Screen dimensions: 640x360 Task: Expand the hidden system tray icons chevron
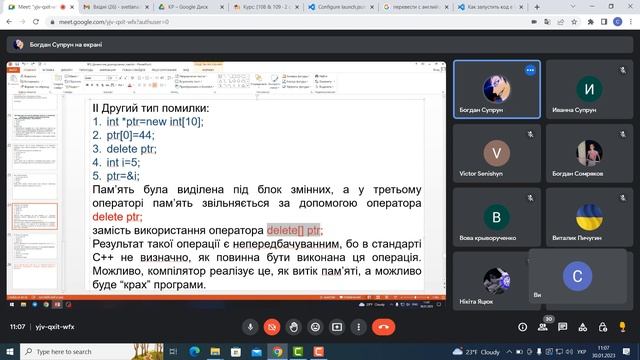click(509, 351)
